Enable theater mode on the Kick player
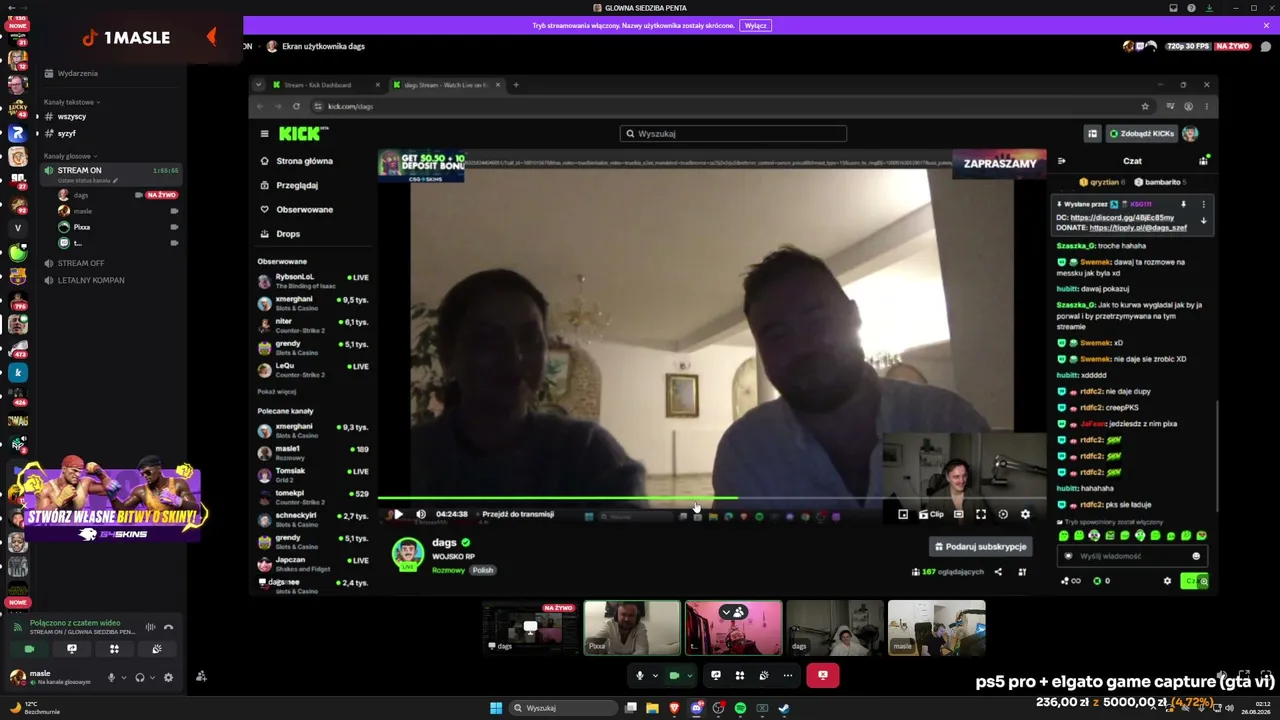The image size is (1280, 720). click(x=958, y=514)
